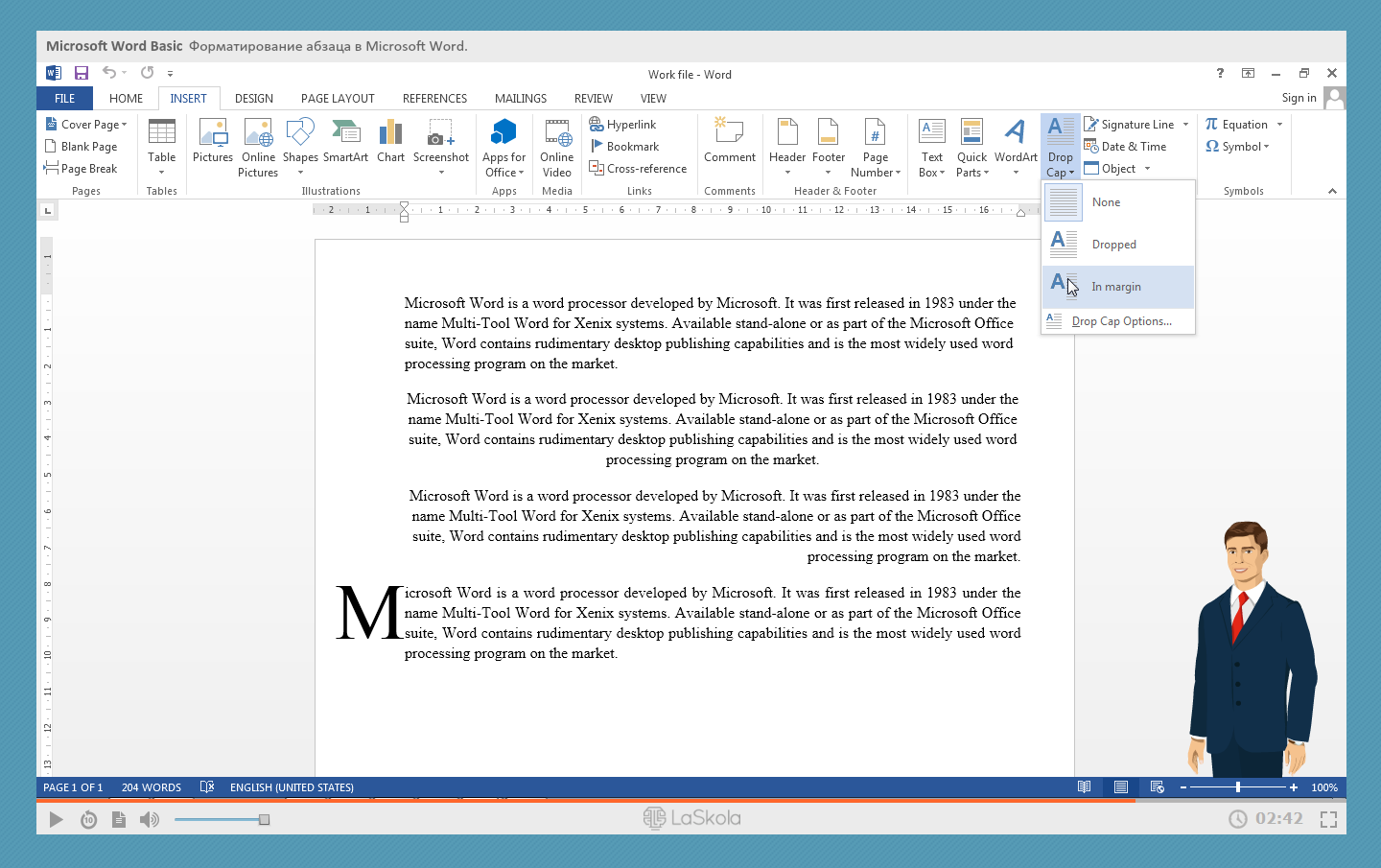The width and height of the screenshot is (1381, 868).
Task: Switch to Read Mode view in status bar
Action: coord(1084,787)
